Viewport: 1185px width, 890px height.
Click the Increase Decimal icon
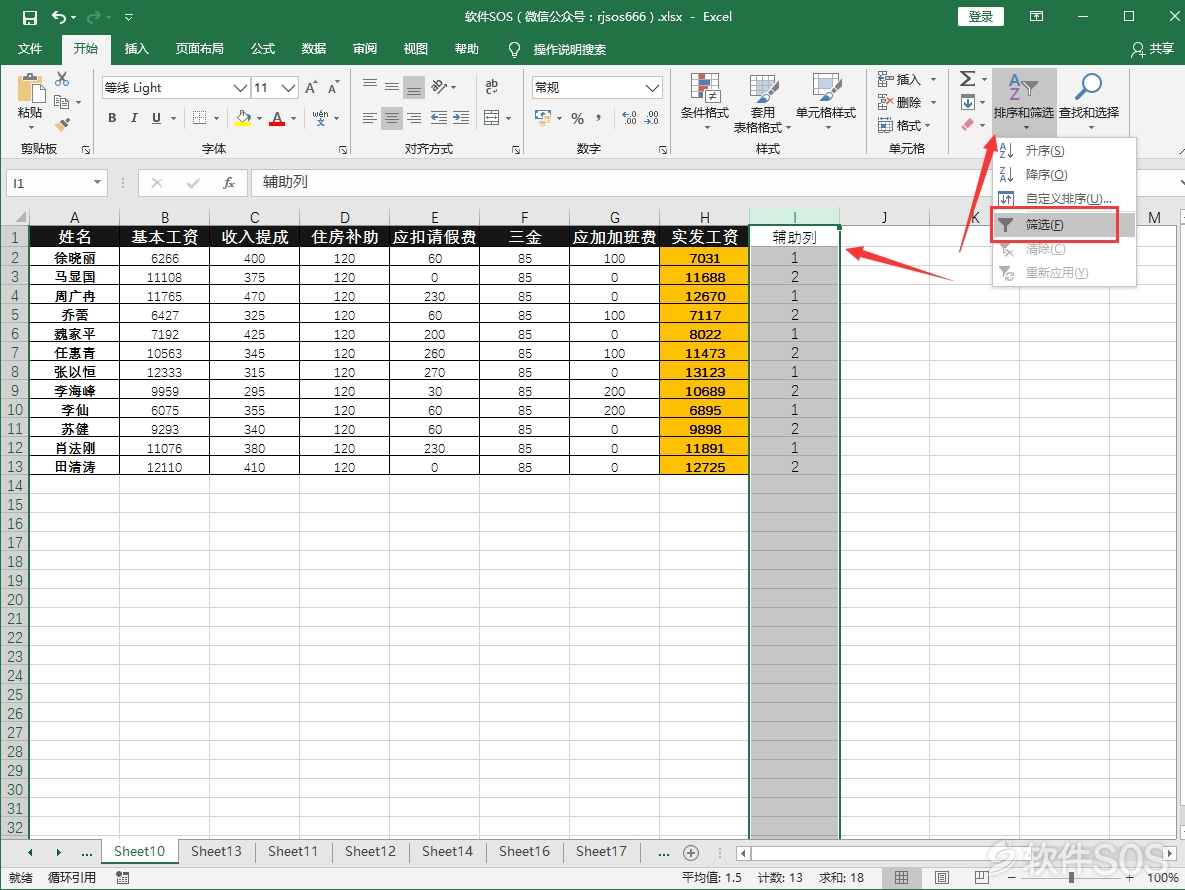pos(630,118)
